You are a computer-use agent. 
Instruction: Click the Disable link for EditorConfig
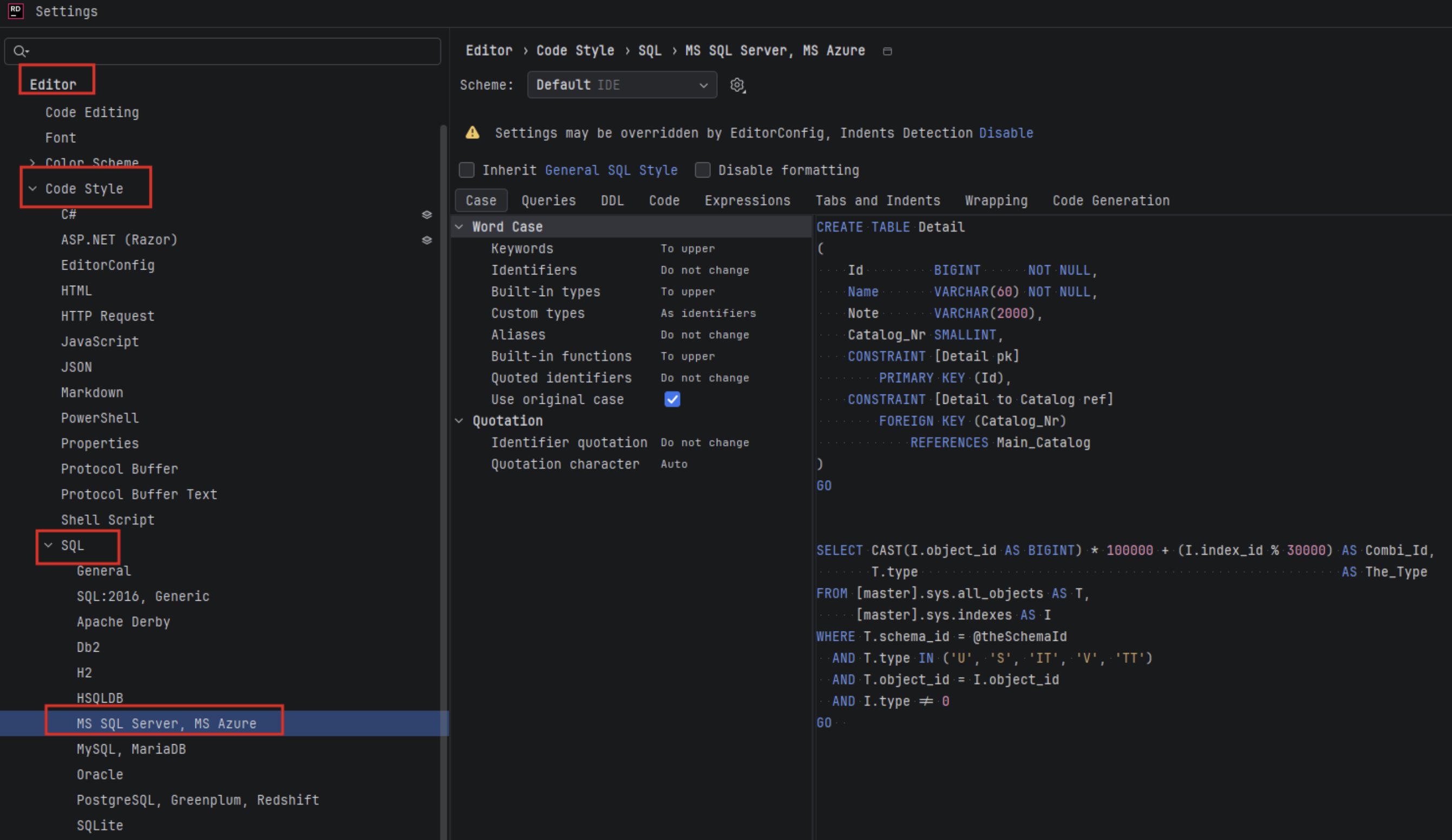pyautogui.click(x=1006, y=133)
